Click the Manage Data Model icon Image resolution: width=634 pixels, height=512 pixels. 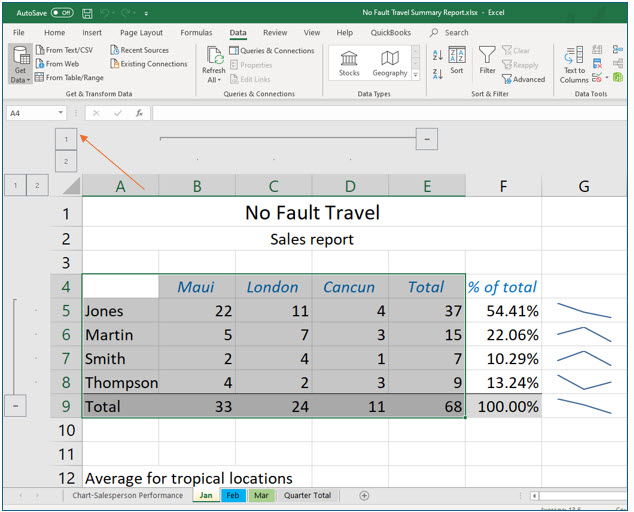(617, 77)
